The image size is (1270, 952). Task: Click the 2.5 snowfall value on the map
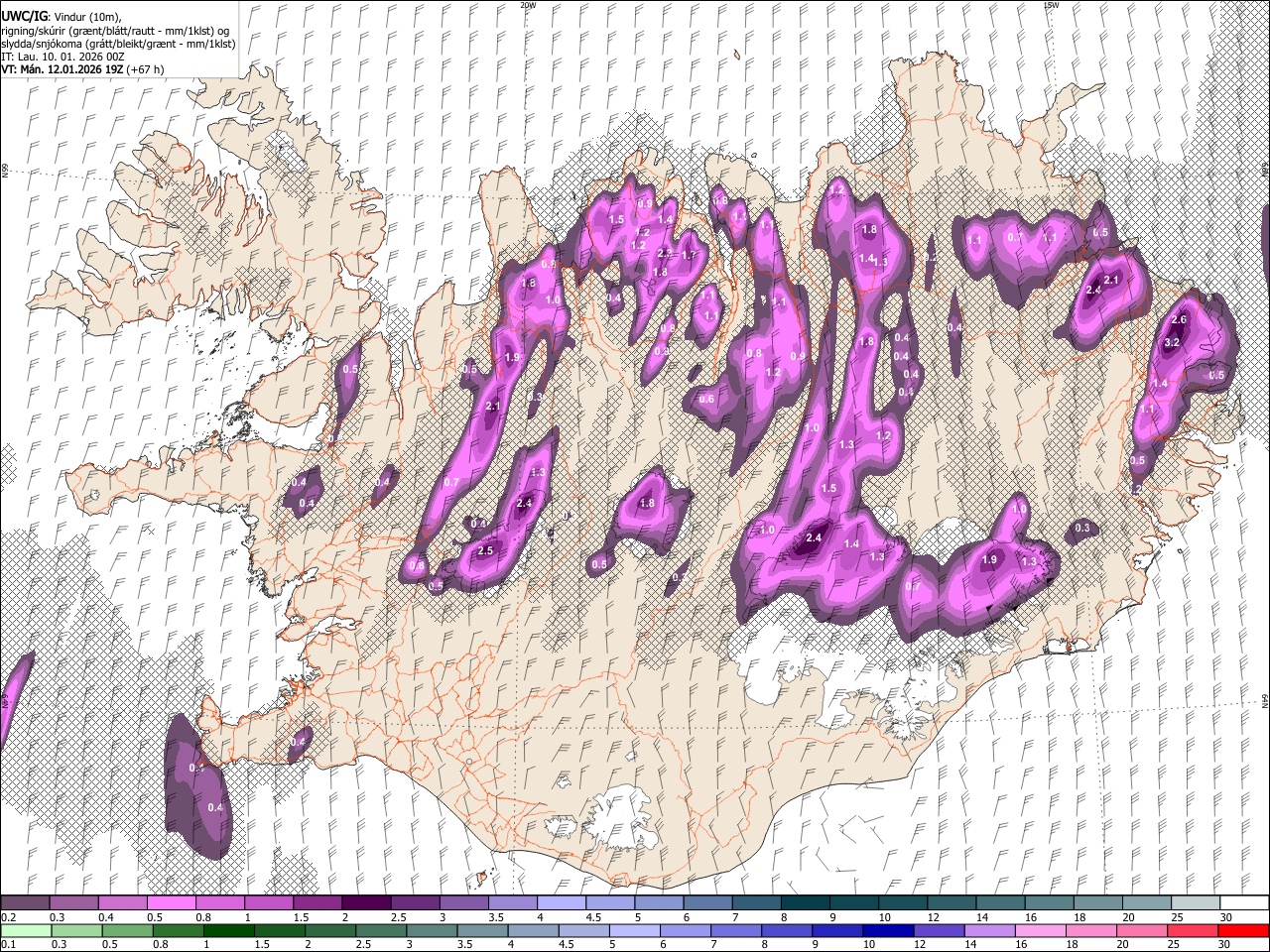coord(486,550)
